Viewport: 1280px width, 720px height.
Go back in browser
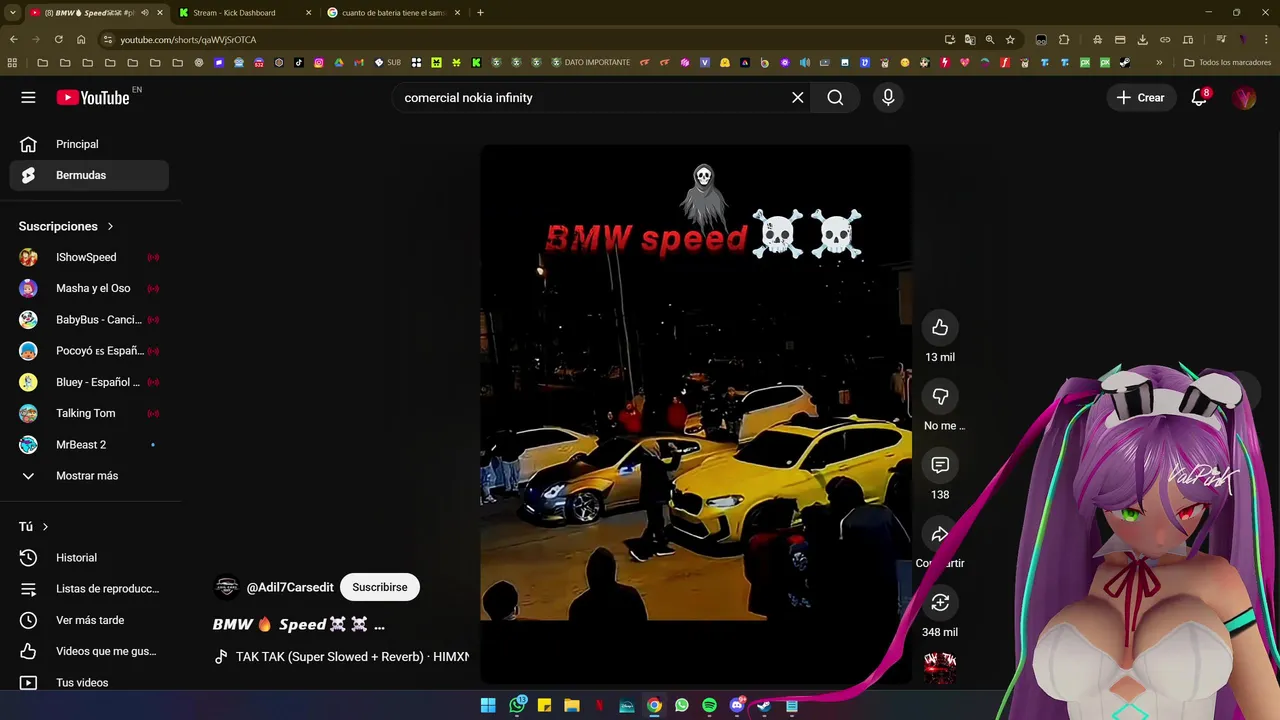[13, 39]
